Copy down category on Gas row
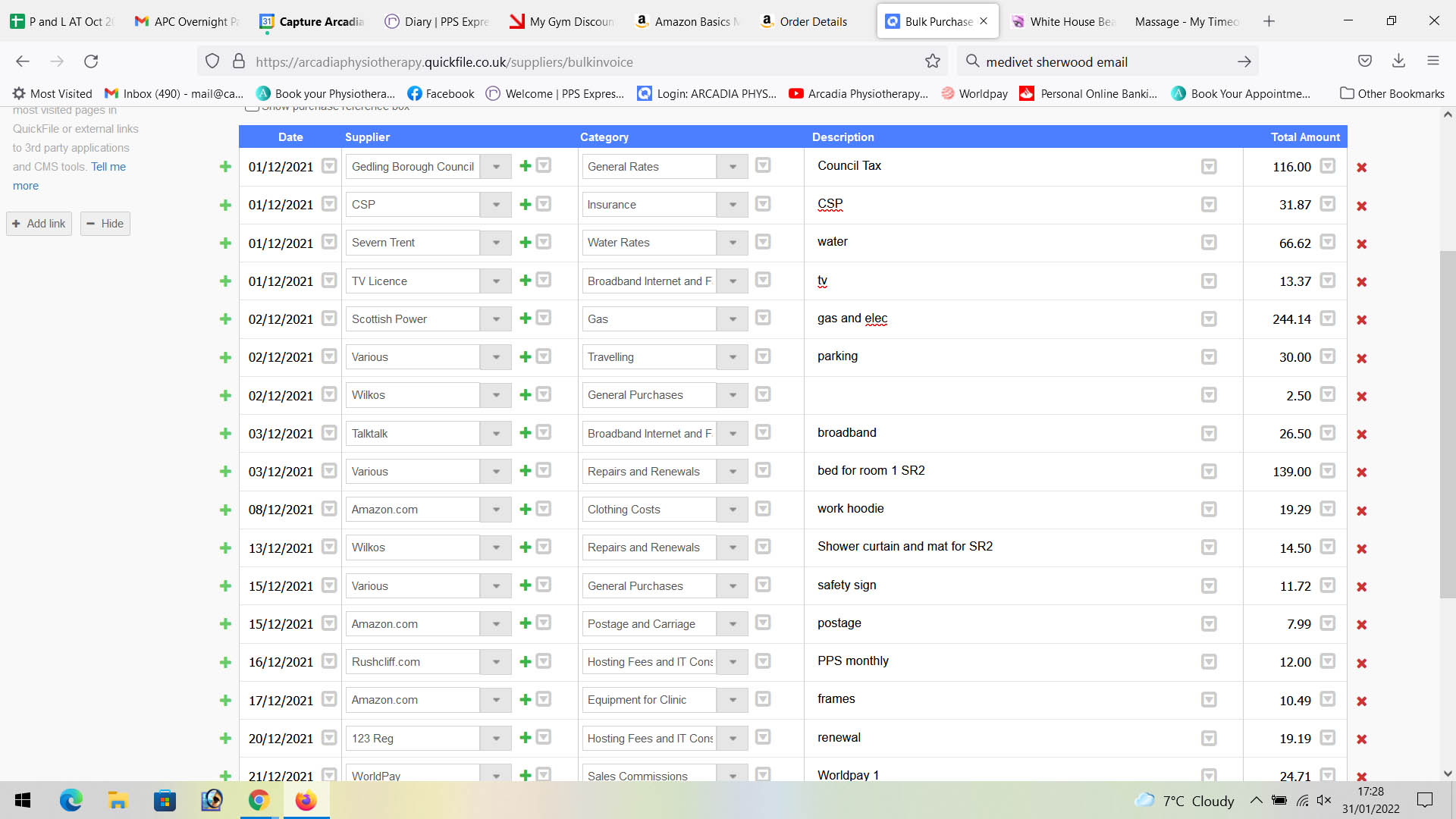The image size is (1456, 819). (x=763, y=318)
